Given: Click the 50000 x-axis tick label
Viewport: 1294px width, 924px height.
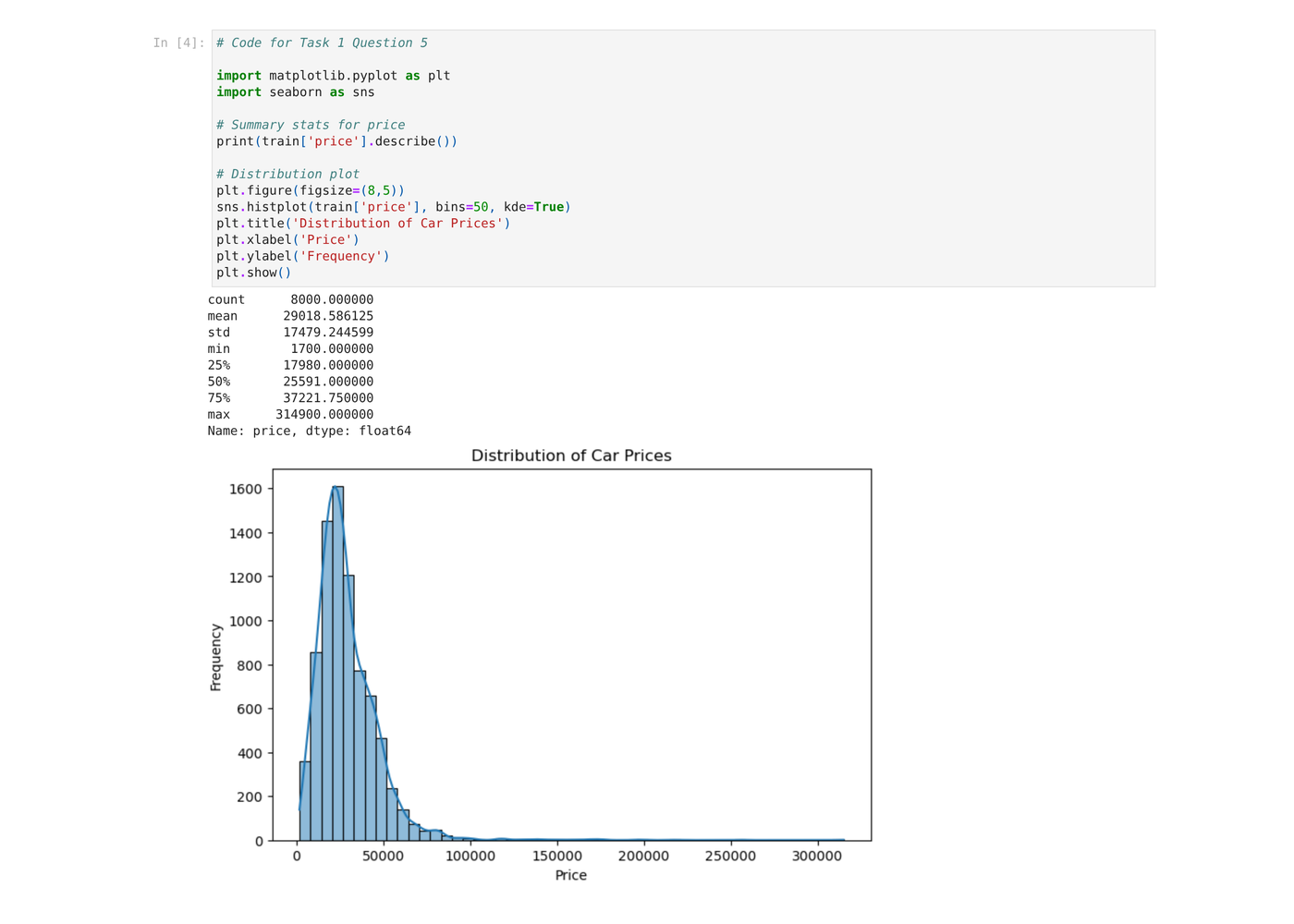Looking at the screenshot, I should tap(383, 856).
